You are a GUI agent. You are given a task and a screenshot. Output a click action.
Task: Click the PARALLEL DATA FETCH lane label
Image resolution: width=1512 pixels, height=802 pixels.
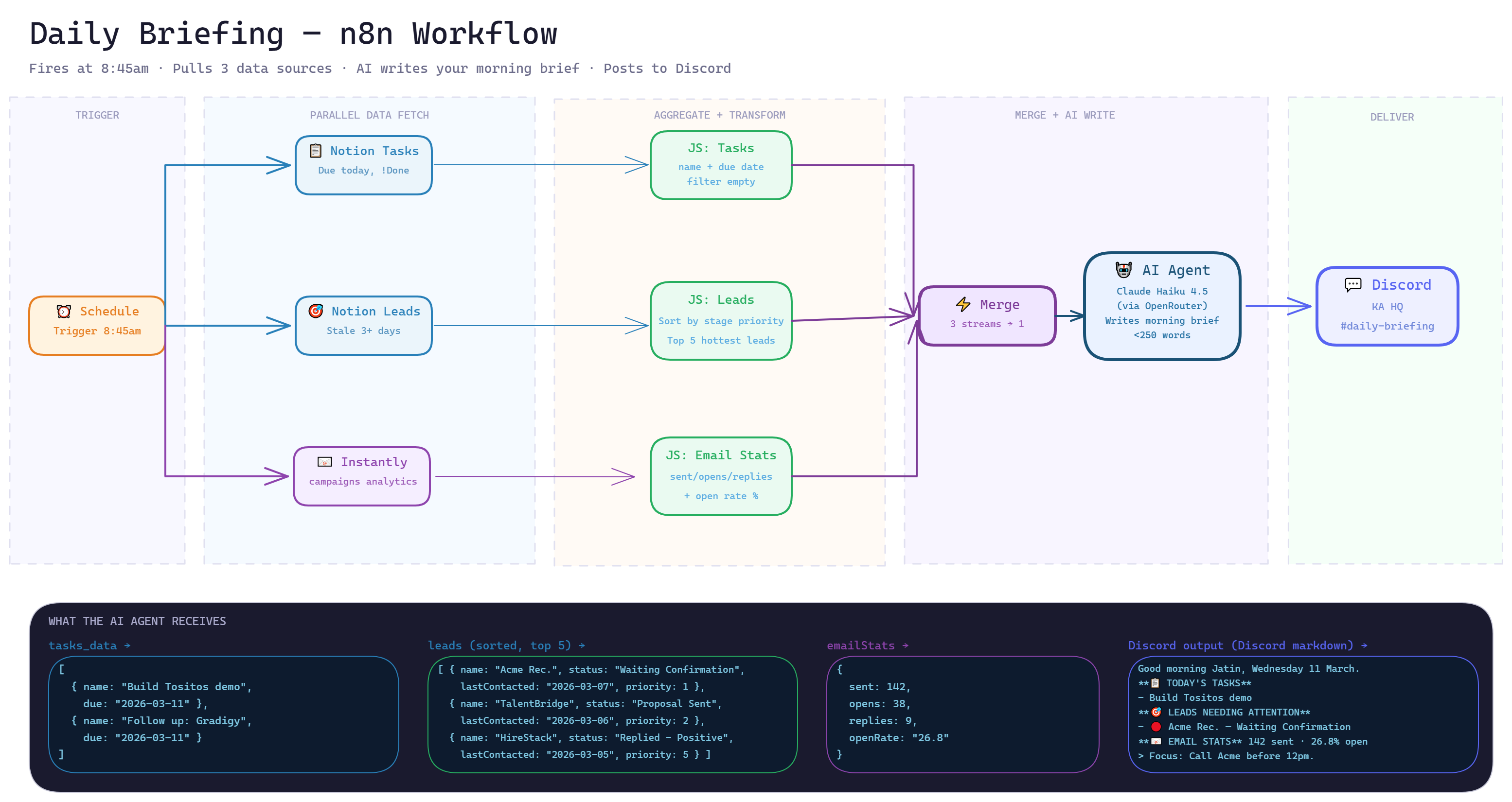369,115
